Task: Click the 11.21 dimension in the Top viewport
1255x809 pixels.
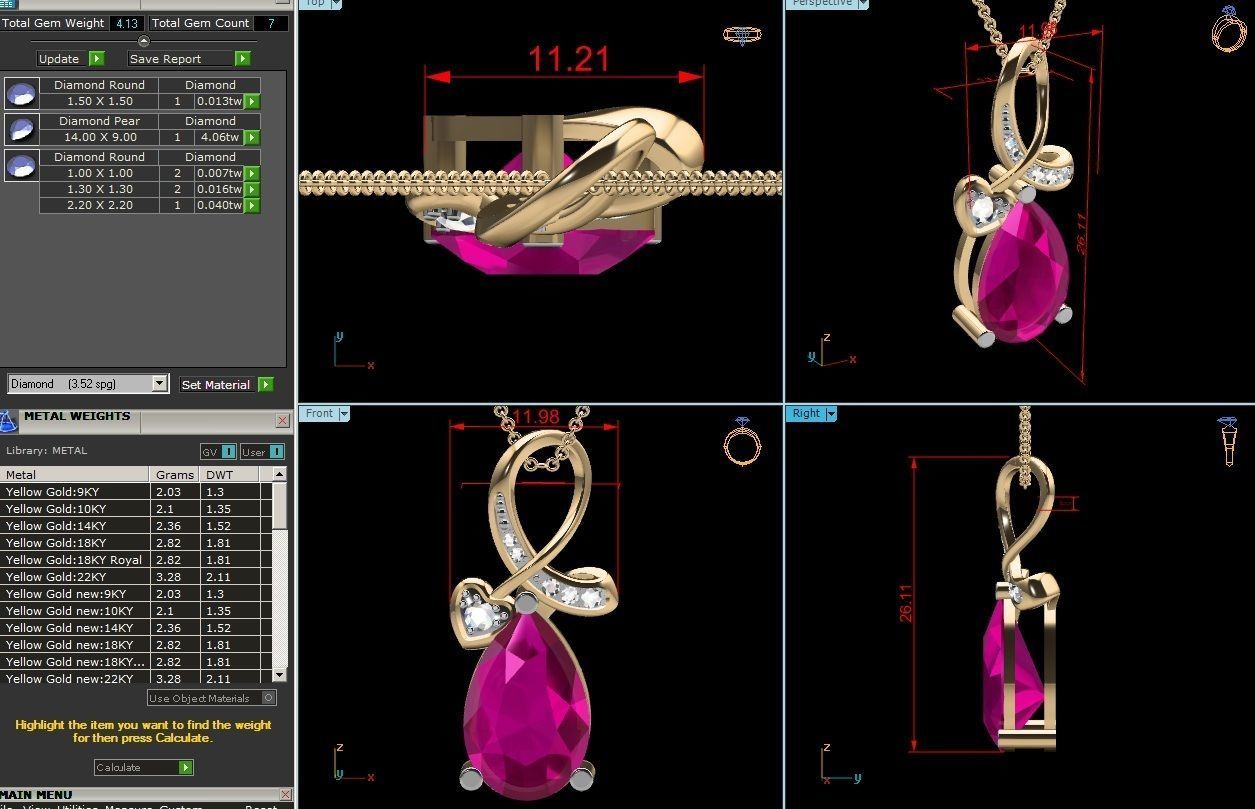Action: coord(569,59)
